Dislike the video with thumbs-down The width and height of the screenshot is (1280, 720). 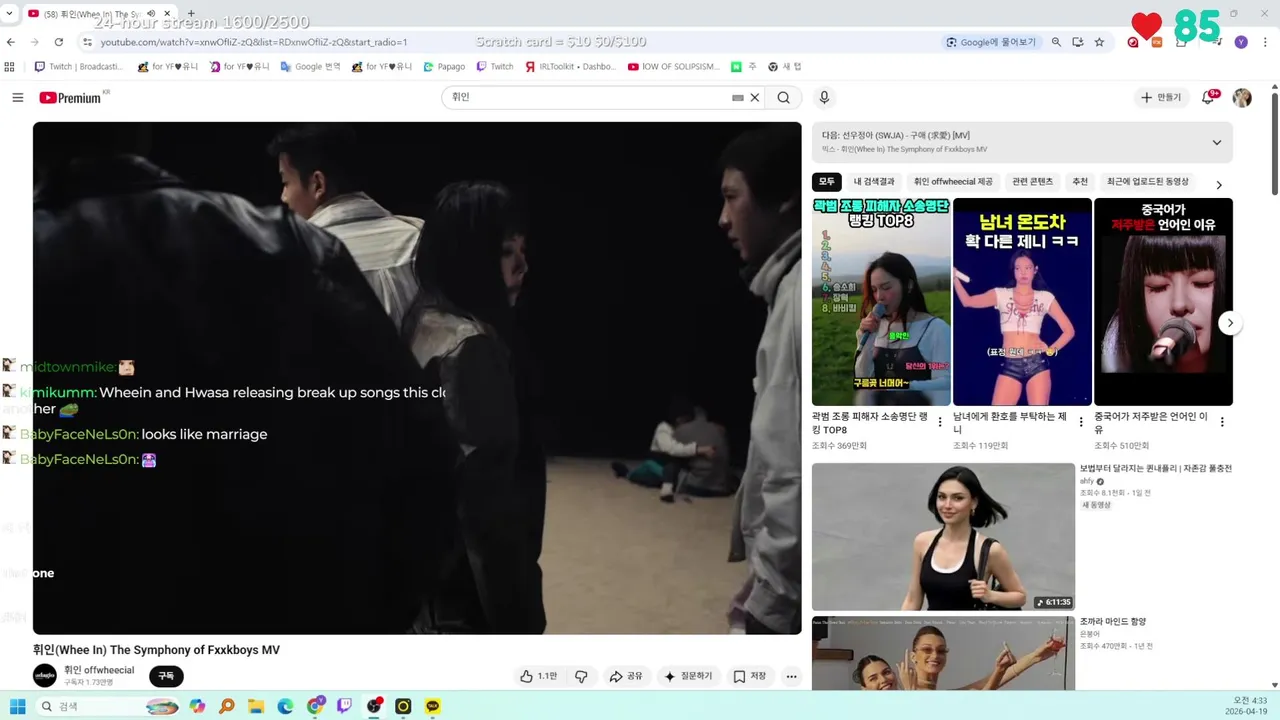[x=581, y=676]
